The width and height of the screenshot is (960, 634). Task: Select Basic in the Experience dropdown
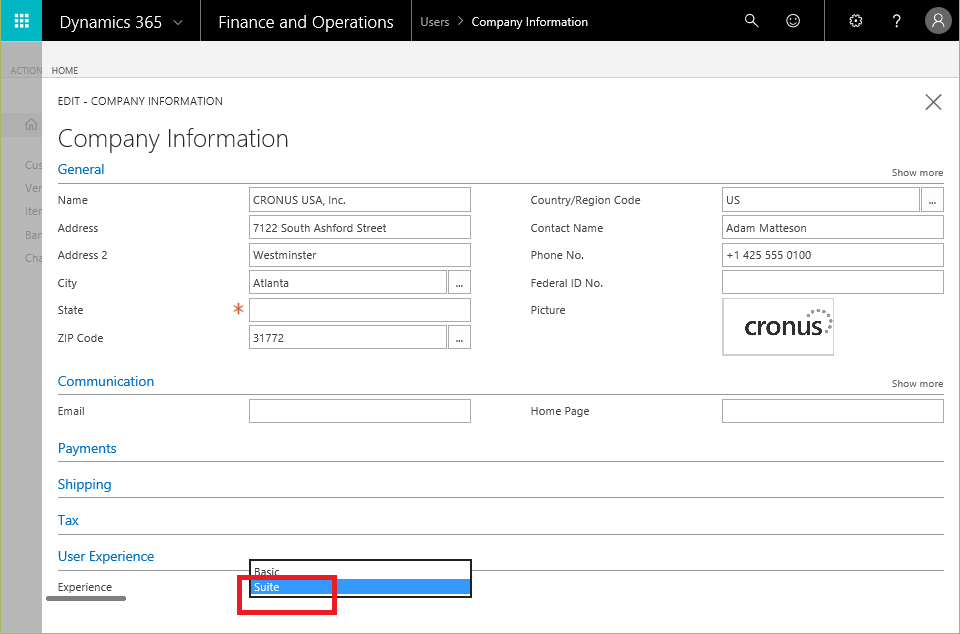pyautogui.click(x=360, y=570)
